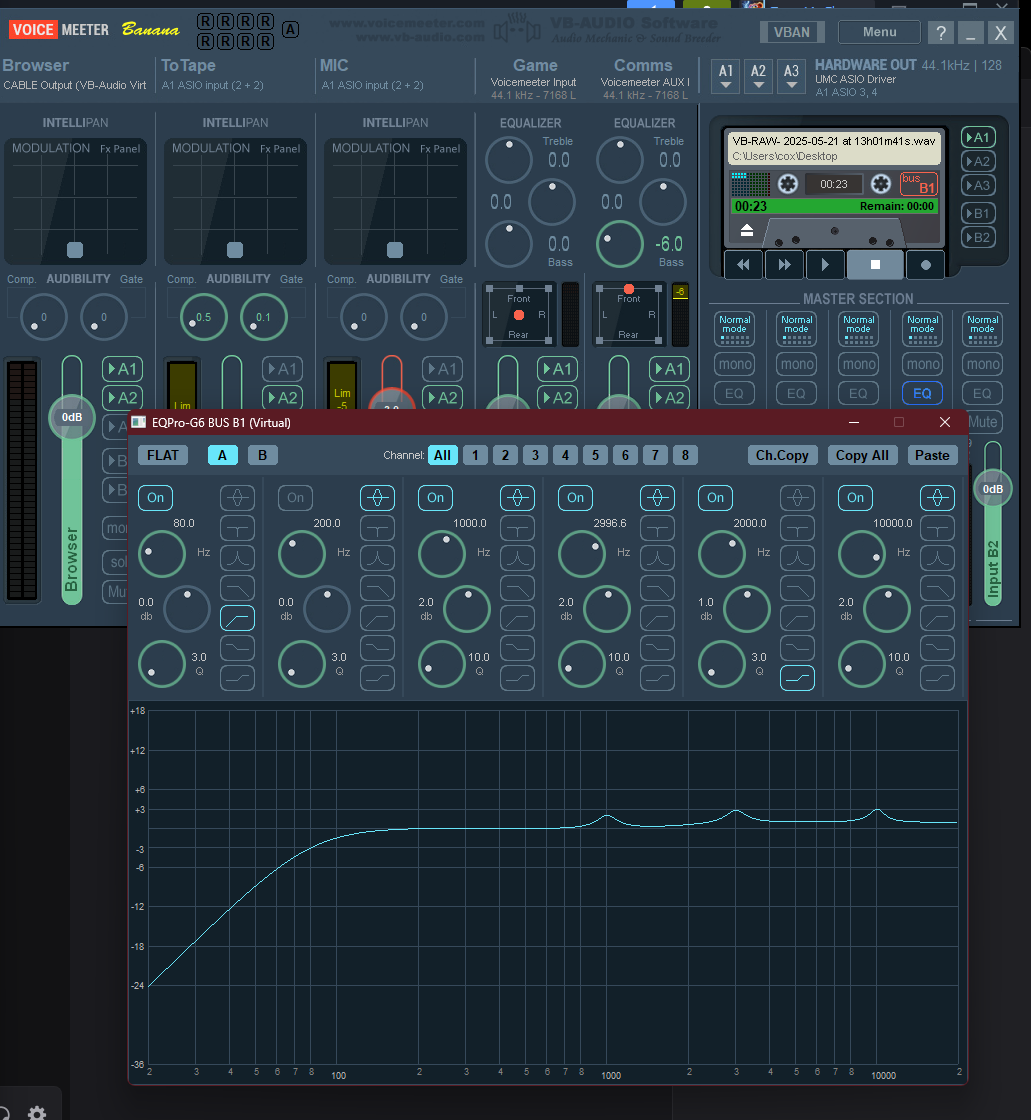
Task: Select the low-shelf filter icon in the 1000.0 Hz band
Action: point(517,648)
